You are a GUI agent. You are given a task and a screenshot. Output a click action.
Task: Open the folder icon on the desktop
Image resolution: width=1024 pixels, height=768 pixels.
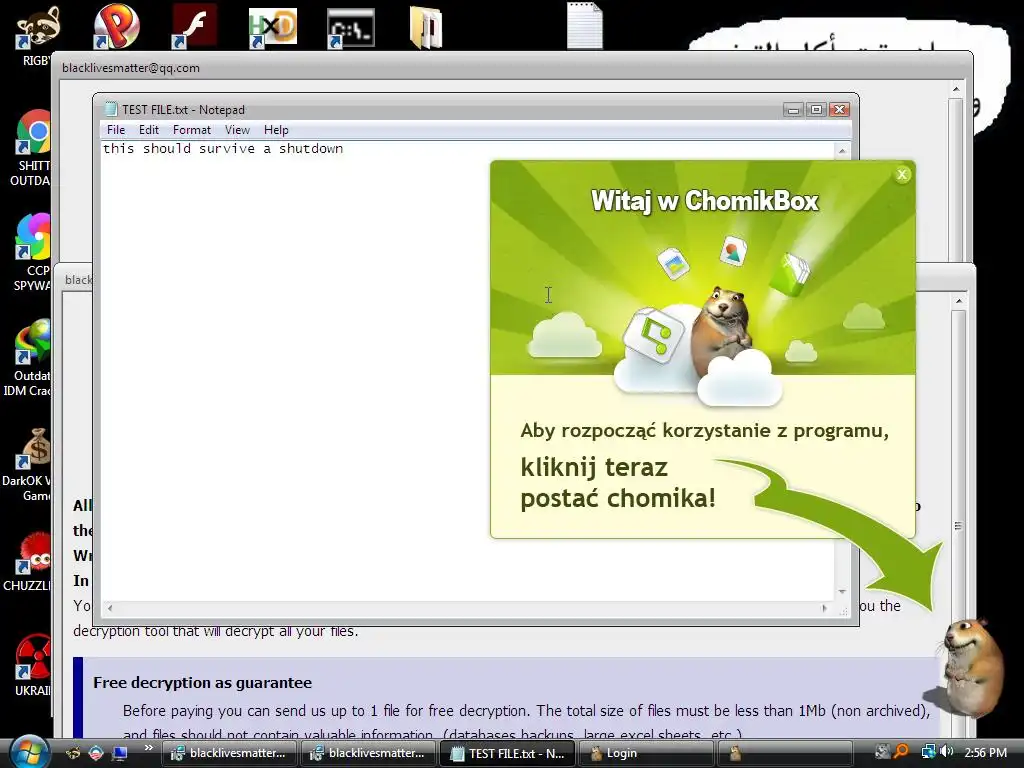pos(426,27)
